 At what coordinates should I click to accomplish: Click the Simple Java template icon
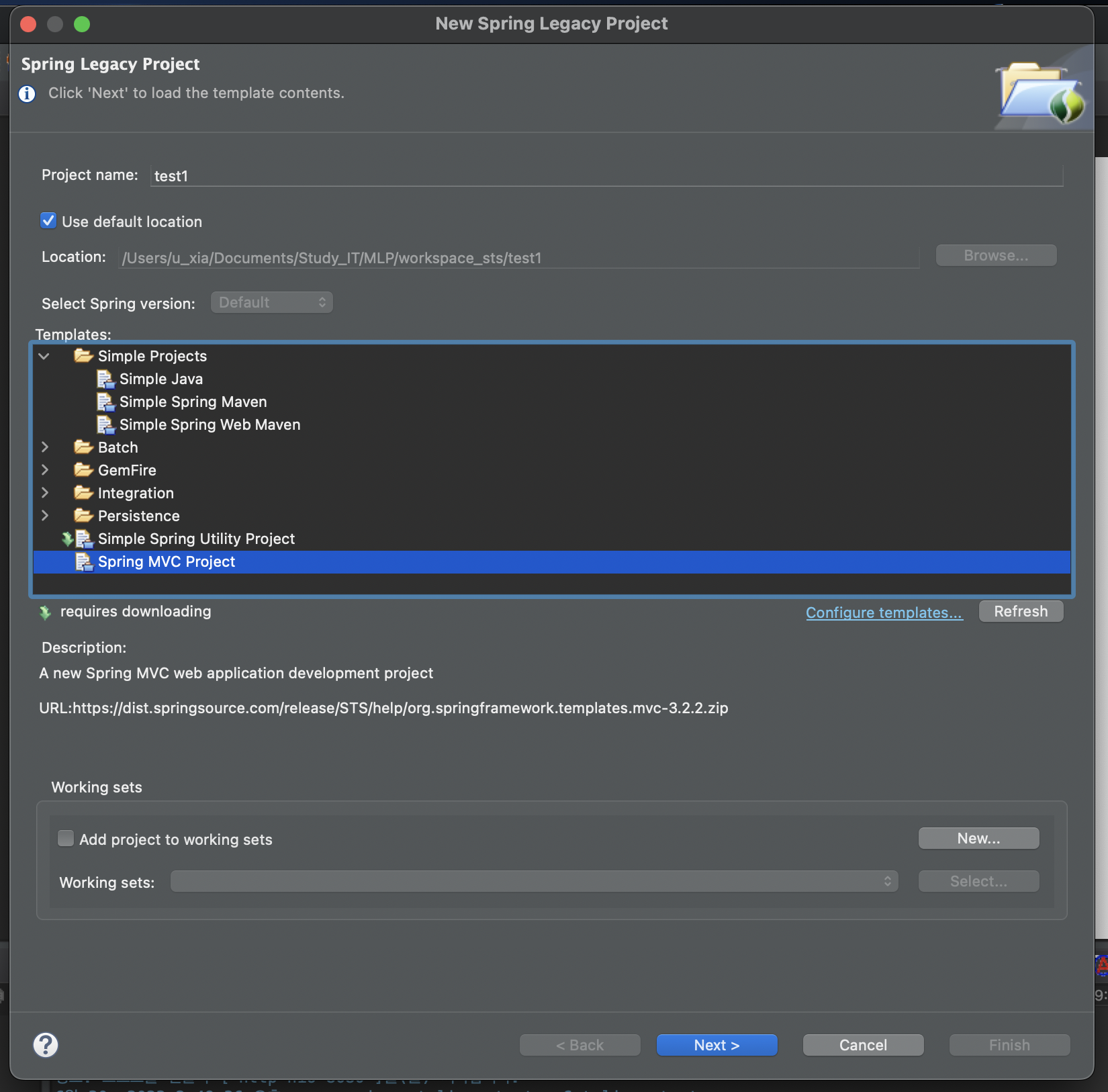click(x=106, y=379)
